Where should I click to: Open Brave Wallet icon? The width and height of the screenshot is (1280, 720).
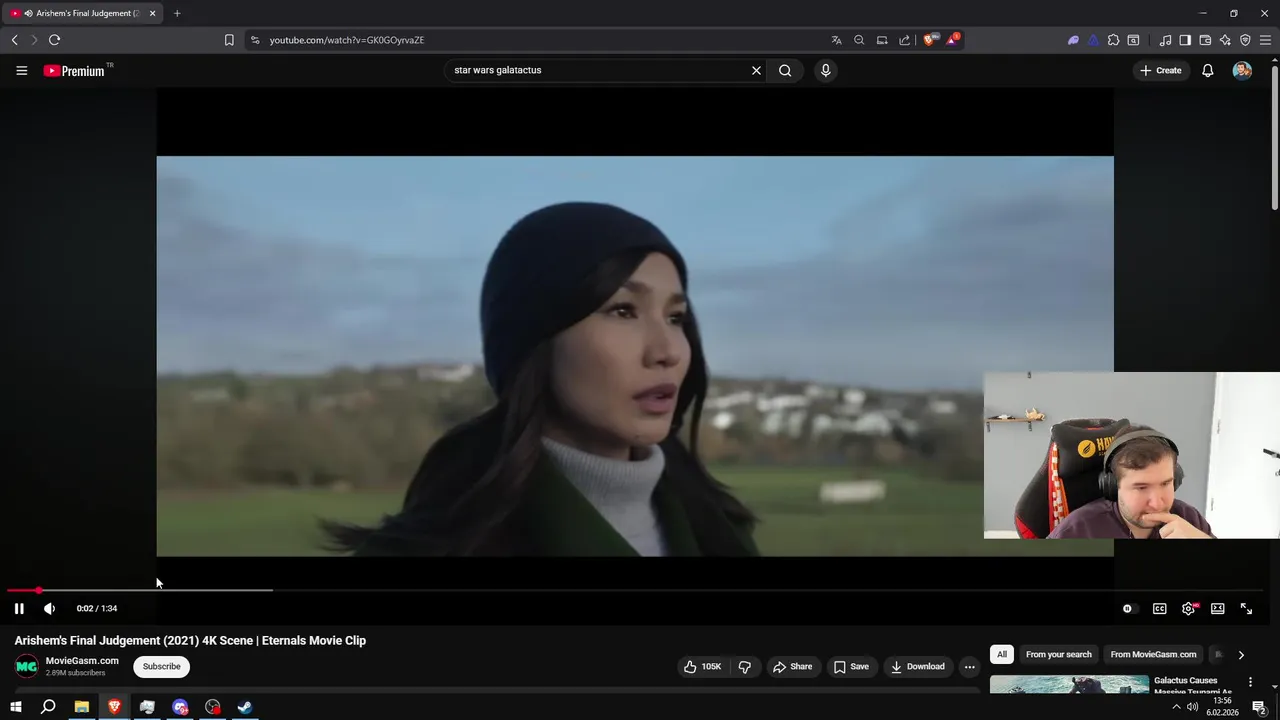pyautogui.click(x=1205, y=40)
